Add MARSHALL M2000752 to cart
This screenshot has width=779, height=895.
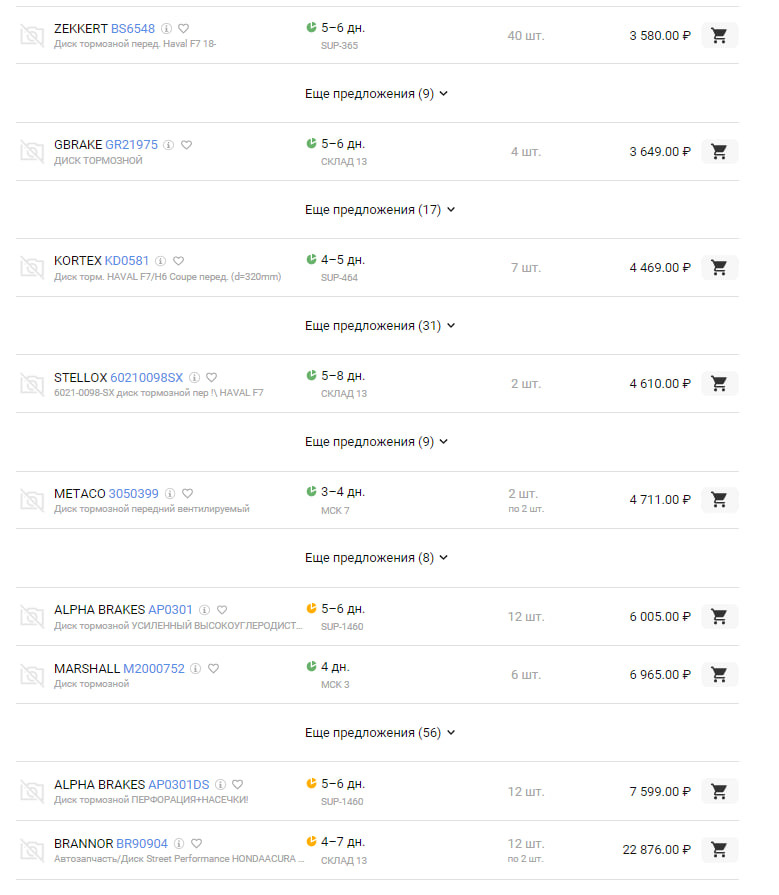click(x=719, y=675)
